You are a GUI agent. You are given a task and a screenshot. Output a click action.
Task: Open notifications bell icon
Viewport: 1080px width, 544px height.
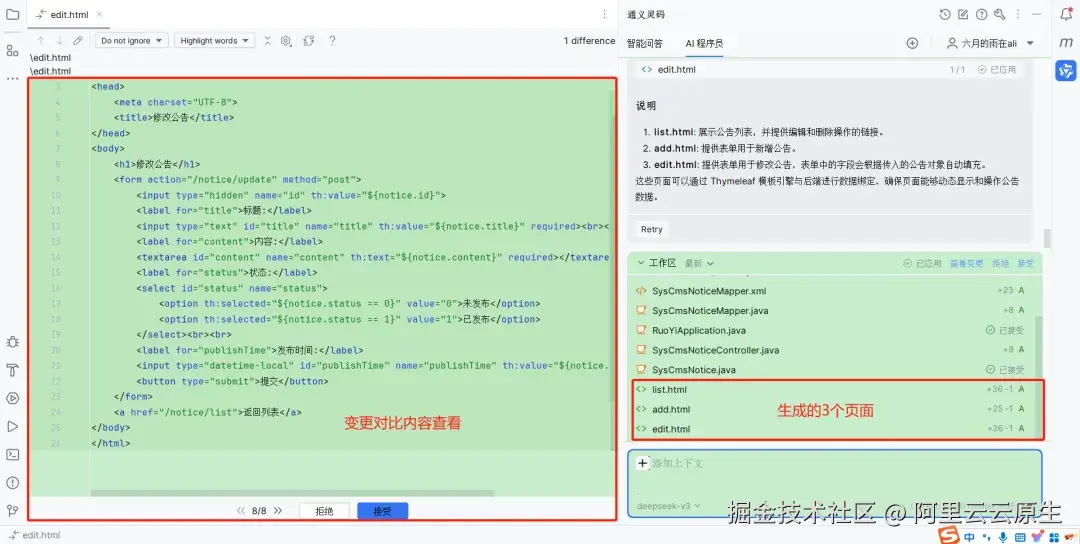(1066, 14)
